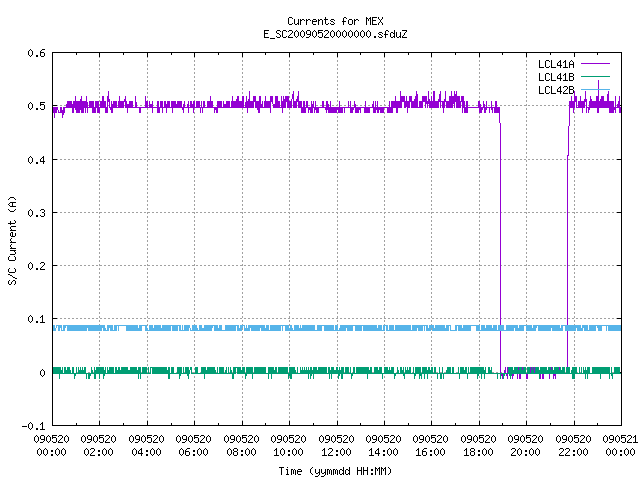Click the purple LCL41A legend line sample
The image size is (640, 480).
[x=595, y=64]
